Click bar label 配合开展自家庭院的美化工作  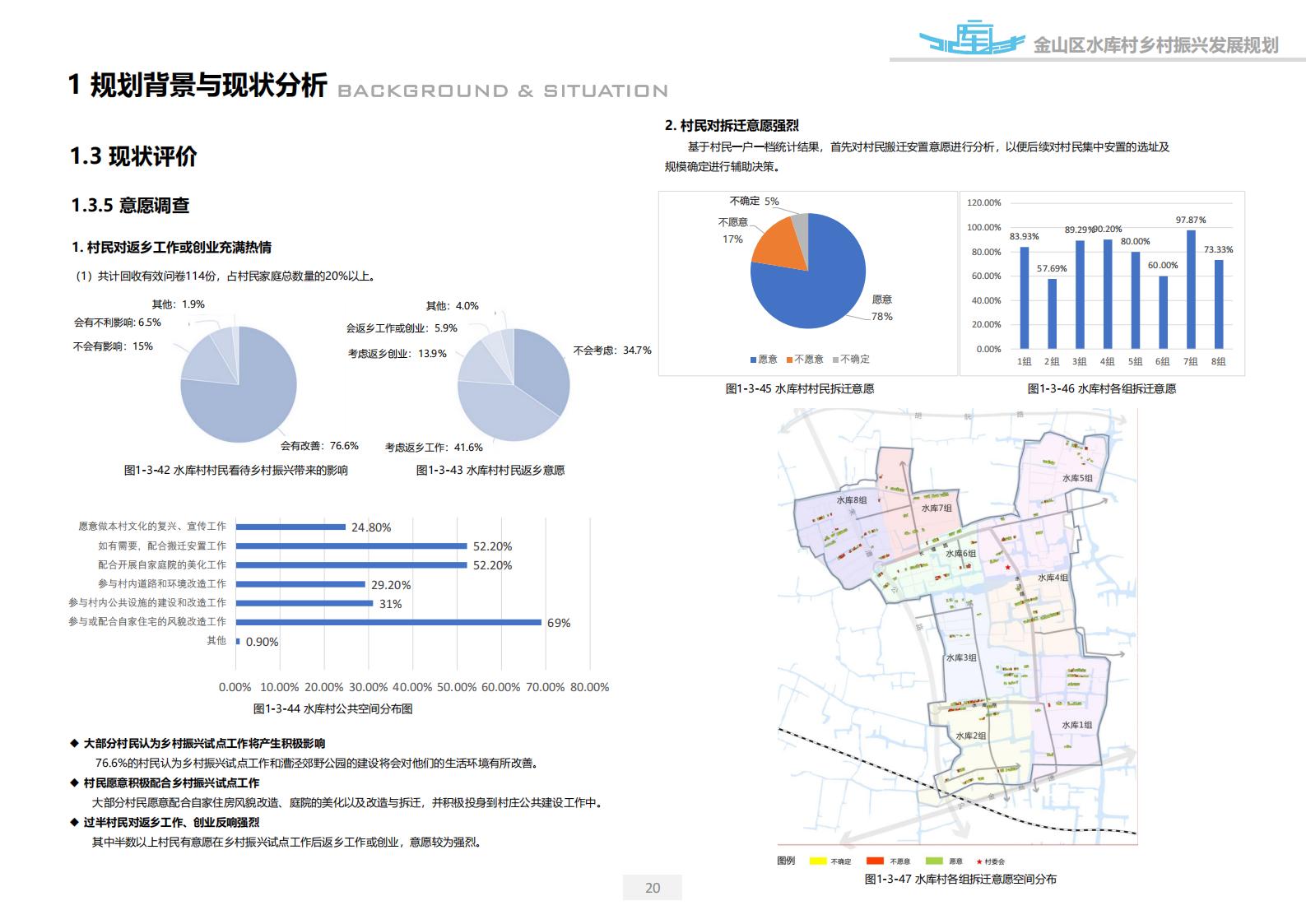point(162,565)
